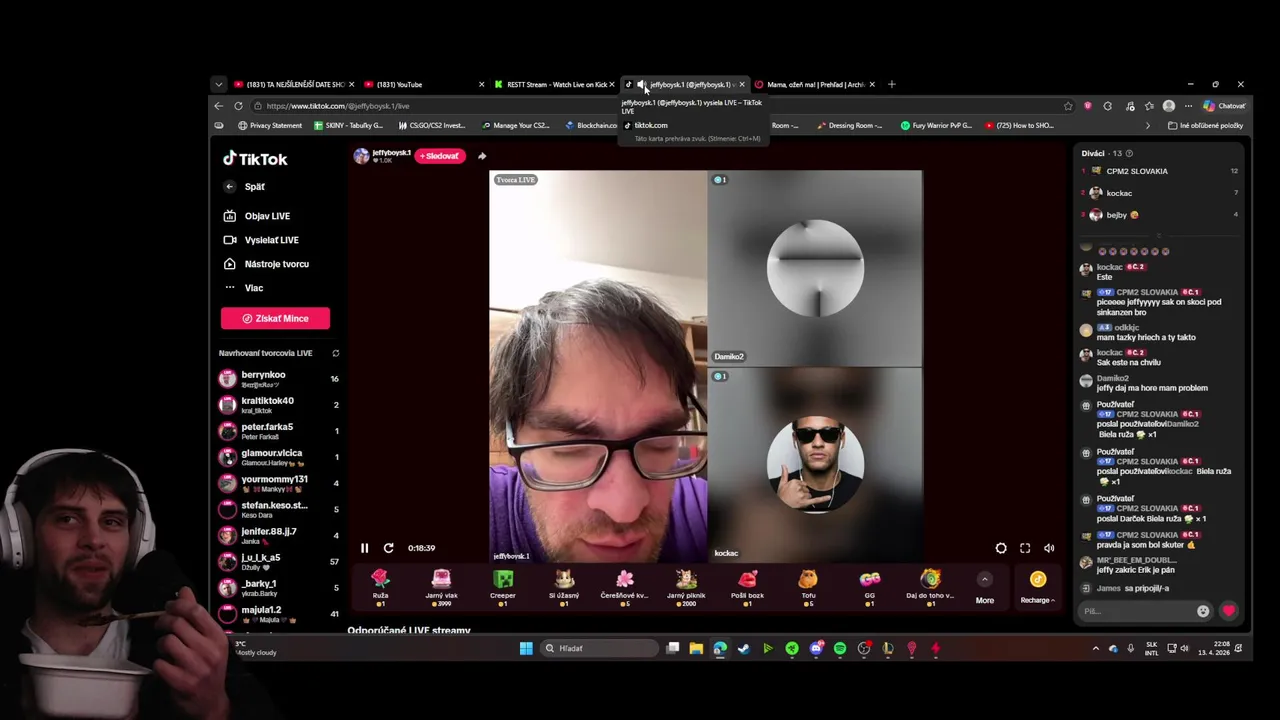Select top viewer CPM2 SLOVAKIA
This screenshot has width=1280, height=720.
tap(1160, 171)
